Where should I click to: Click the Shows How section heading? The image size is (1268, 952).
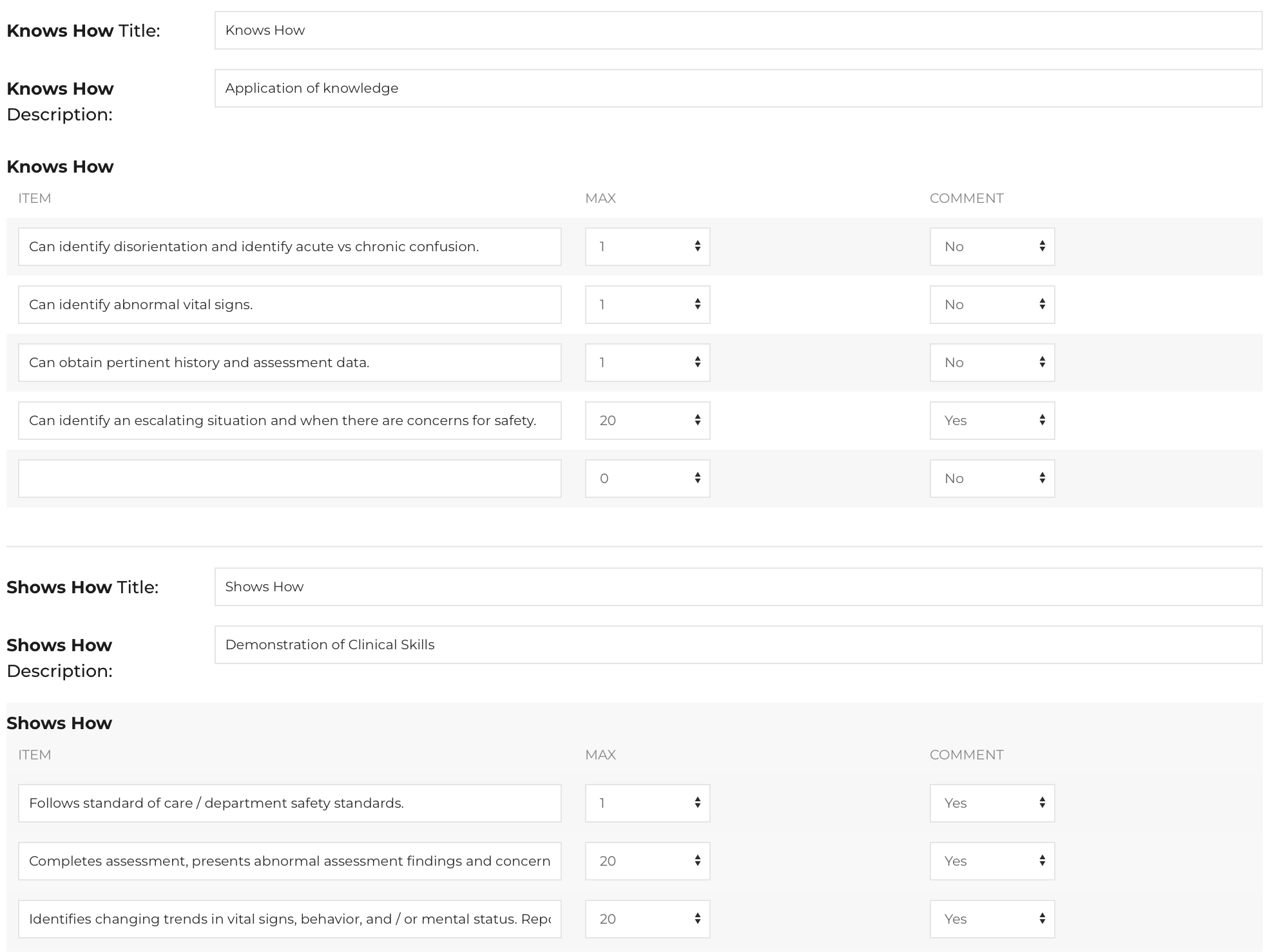pos(59,723)
